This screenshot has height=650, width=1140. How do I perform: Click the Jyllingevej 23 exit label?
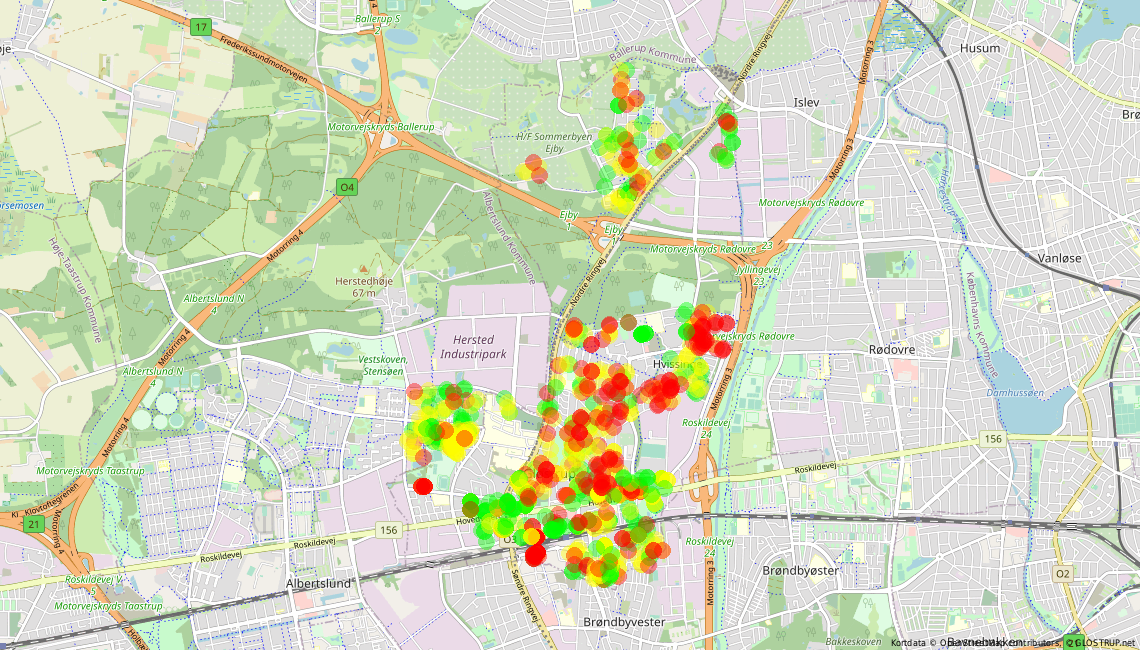758,275
